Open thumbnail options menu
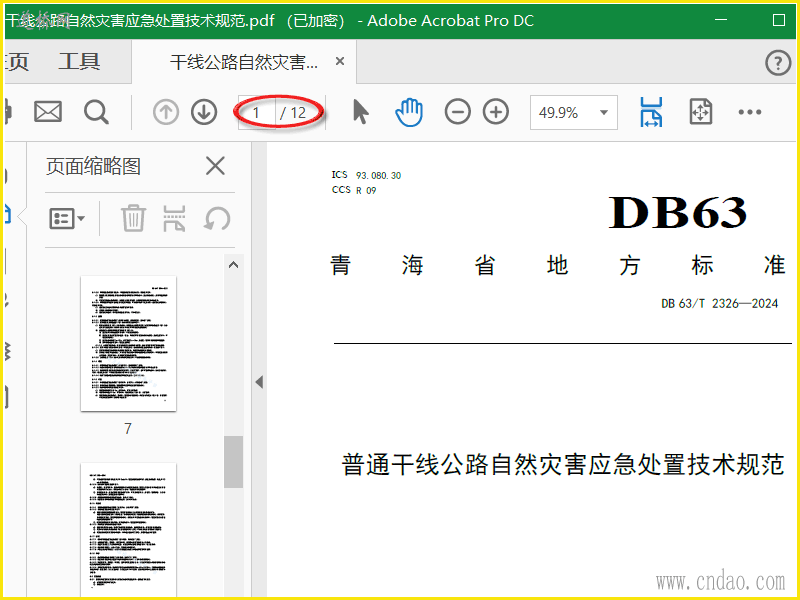800x600 pixels. pos(67,219)
